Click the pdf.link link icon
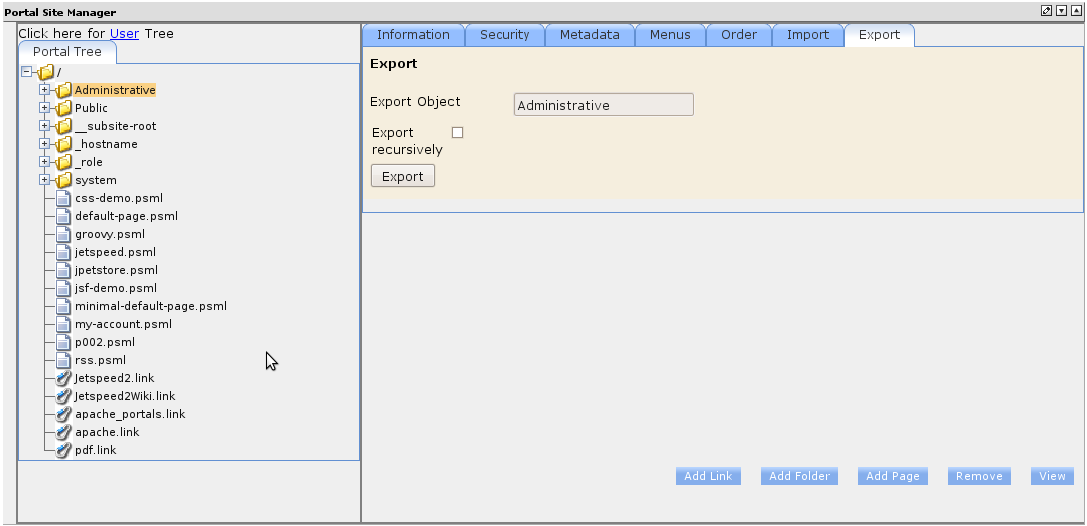1087x526 pixels. [x=64, y=450]
